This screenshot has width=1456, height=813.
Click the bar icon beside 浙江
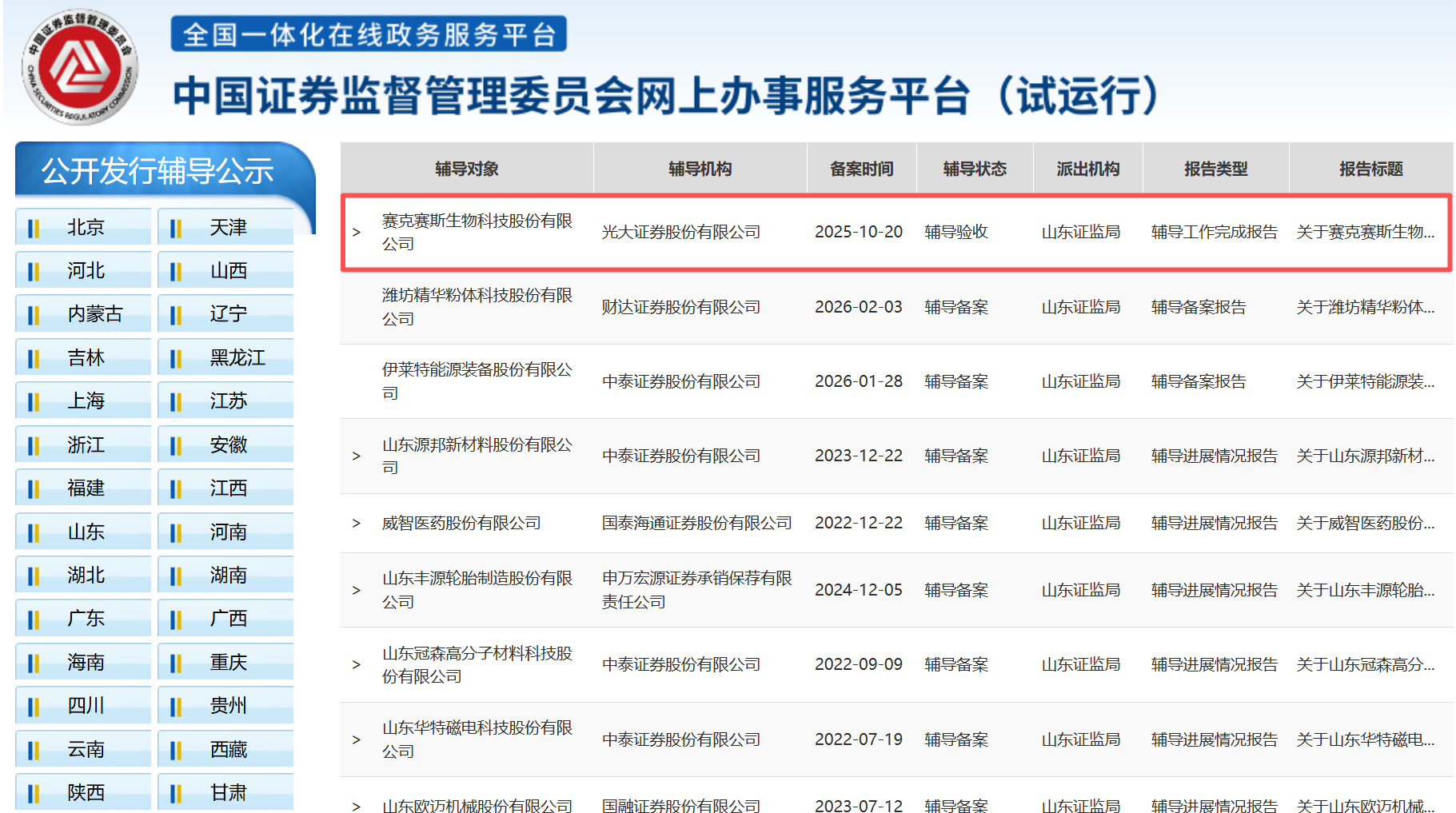point(33,445)
